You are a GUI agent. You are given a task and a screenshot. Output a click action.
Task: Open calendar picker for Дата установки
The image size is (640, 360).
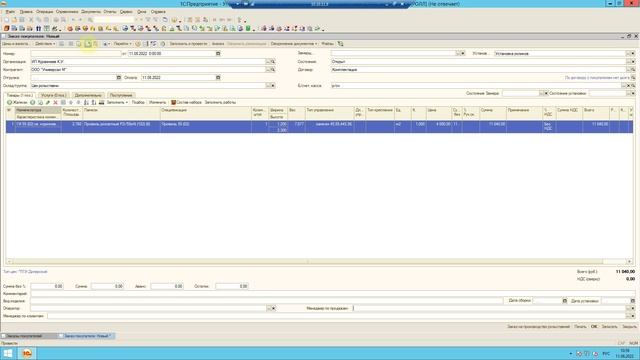point(633,301)
